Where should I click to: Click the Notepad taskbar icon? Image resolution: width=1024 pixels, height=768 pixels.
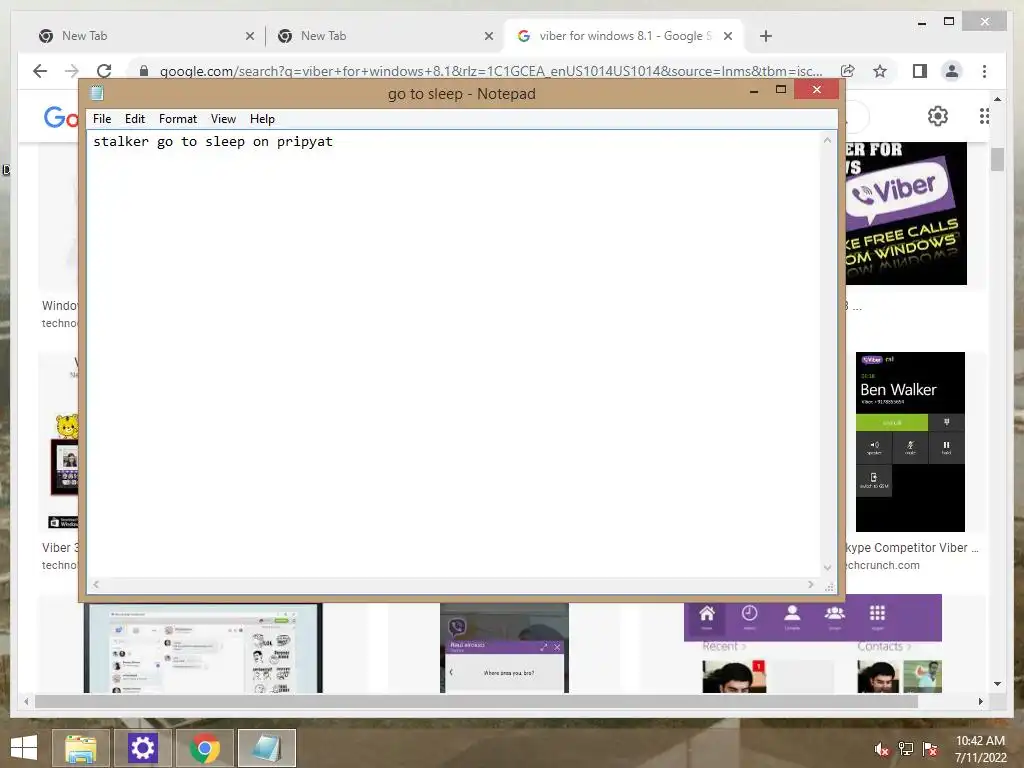click(x=266, y=748)
